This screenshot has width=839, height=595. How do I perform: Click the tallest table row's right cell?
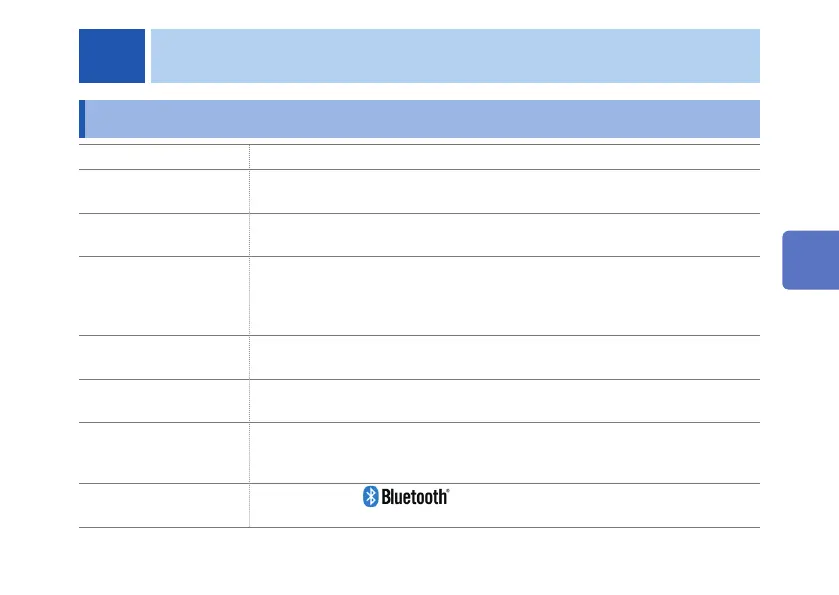(x=504, y=296)
